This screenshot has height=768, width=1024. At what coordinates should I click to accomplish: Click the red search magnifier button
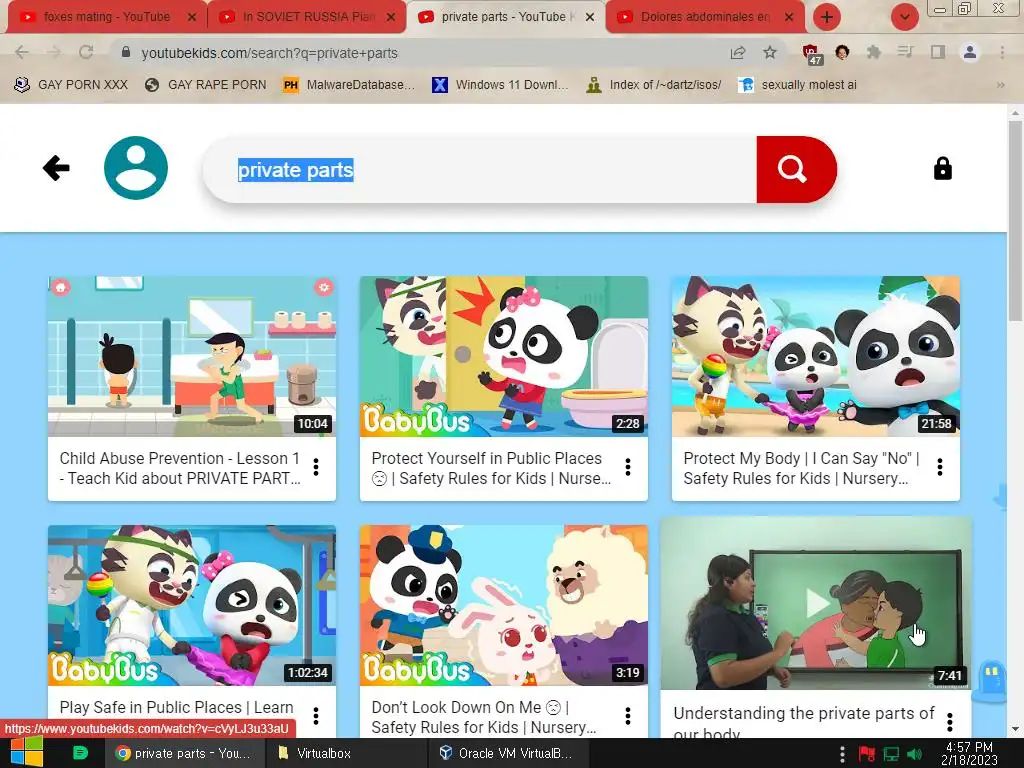point(796,170)
